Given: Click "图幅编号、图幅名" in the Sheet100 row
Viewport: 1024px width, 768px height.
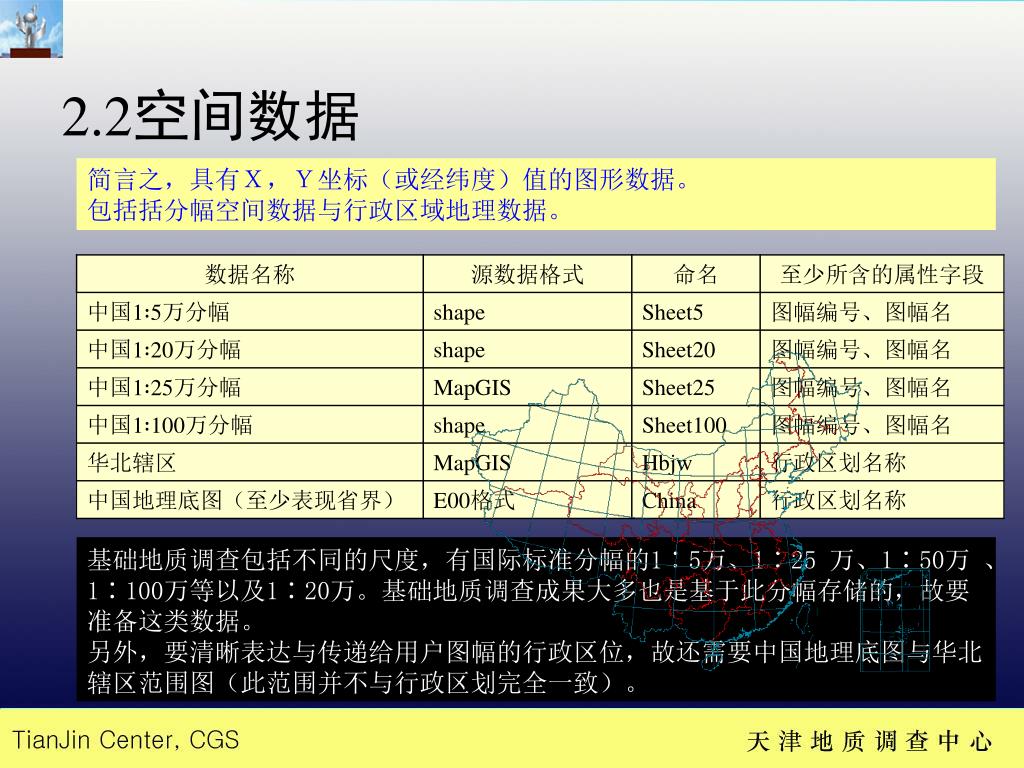Looking at the screenshot, I should click(x=882, y=425).
